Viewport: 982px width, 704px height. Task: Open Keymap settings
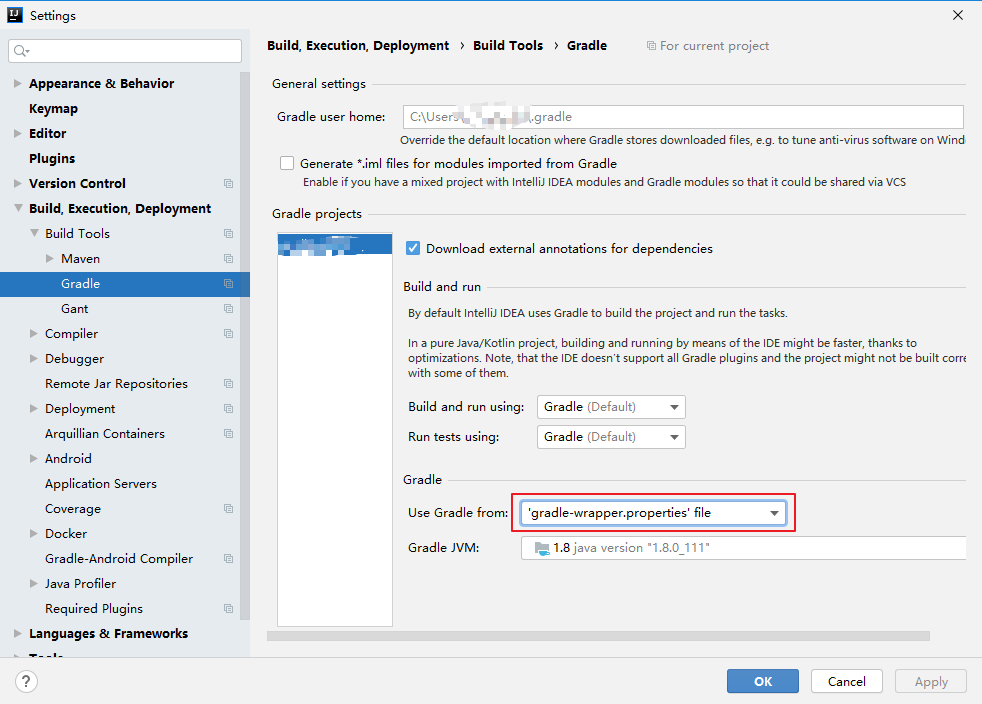click(53, 108)
